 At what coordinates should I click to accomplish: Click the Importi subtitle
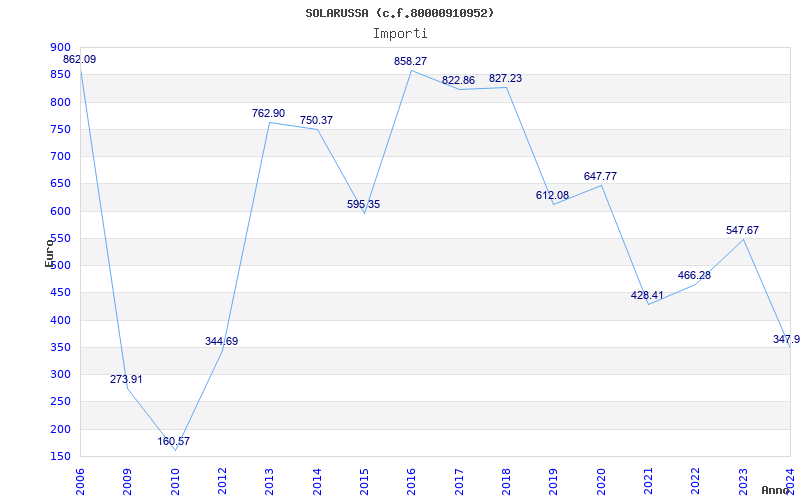(400, 34)
